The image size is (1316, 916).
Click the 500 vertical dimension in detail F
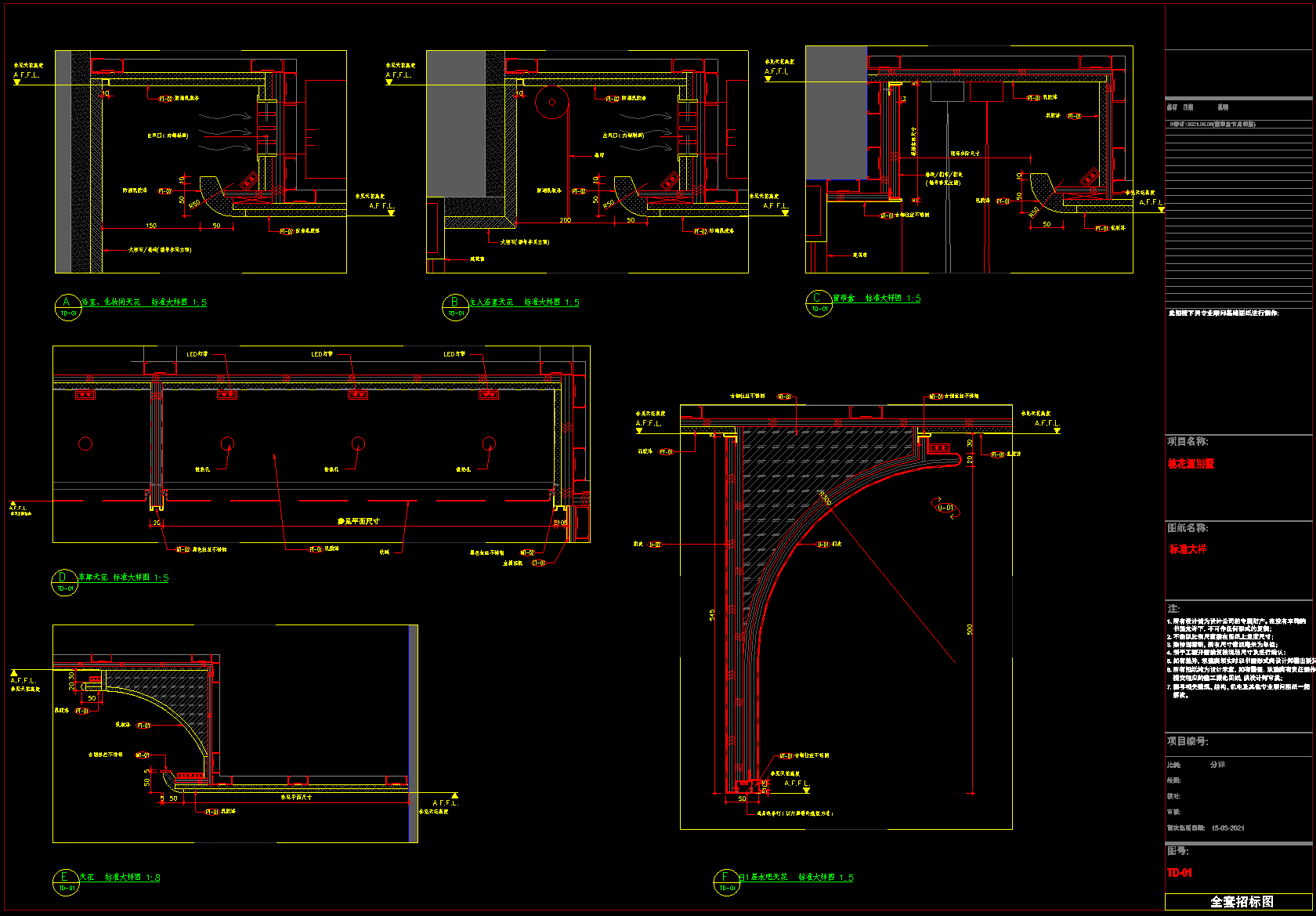click(970, 629)
